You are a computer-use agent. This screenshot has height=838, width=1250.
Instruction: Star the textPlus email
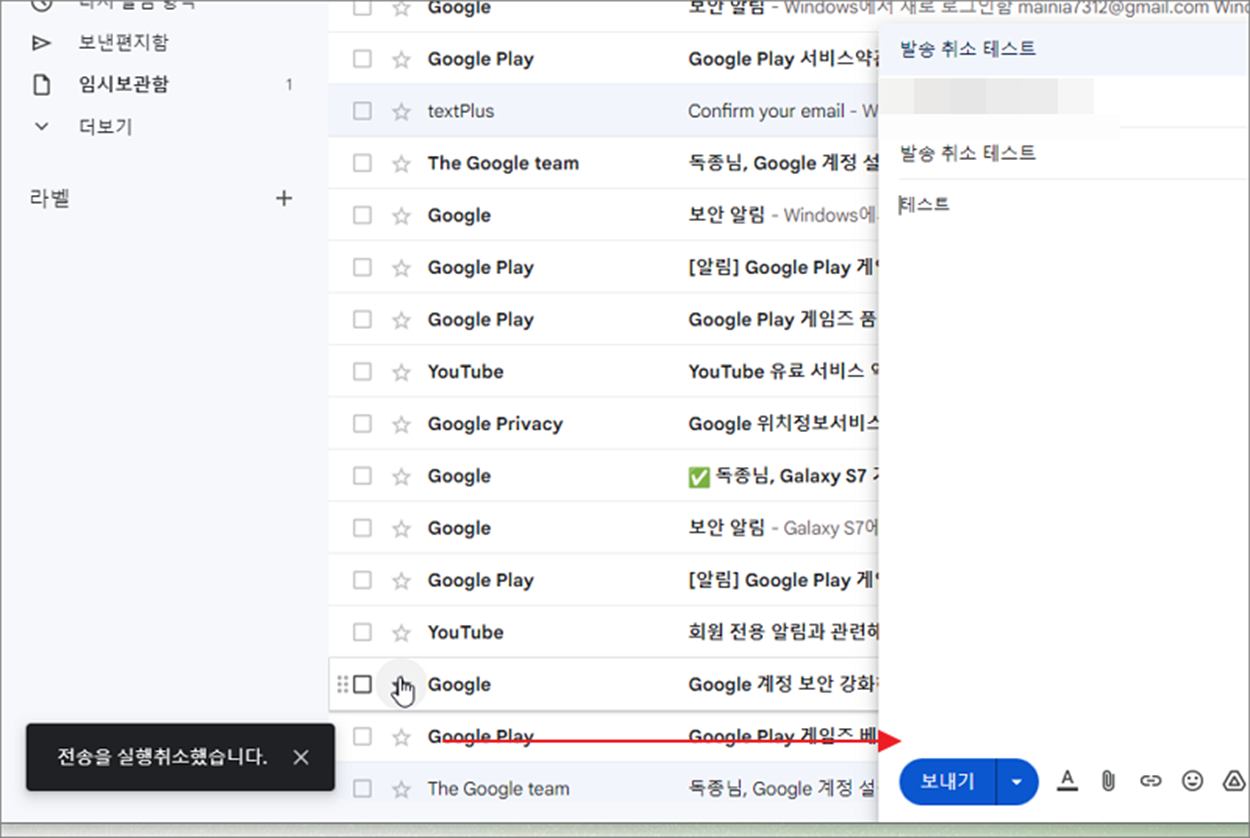click(x=401, y=111)
